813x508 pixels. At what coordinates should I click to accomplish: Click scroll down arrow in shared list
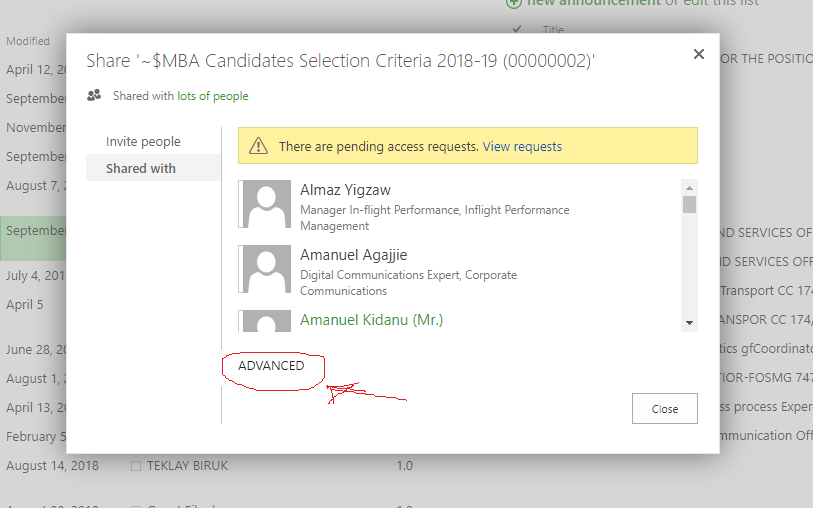click(689, 322)
